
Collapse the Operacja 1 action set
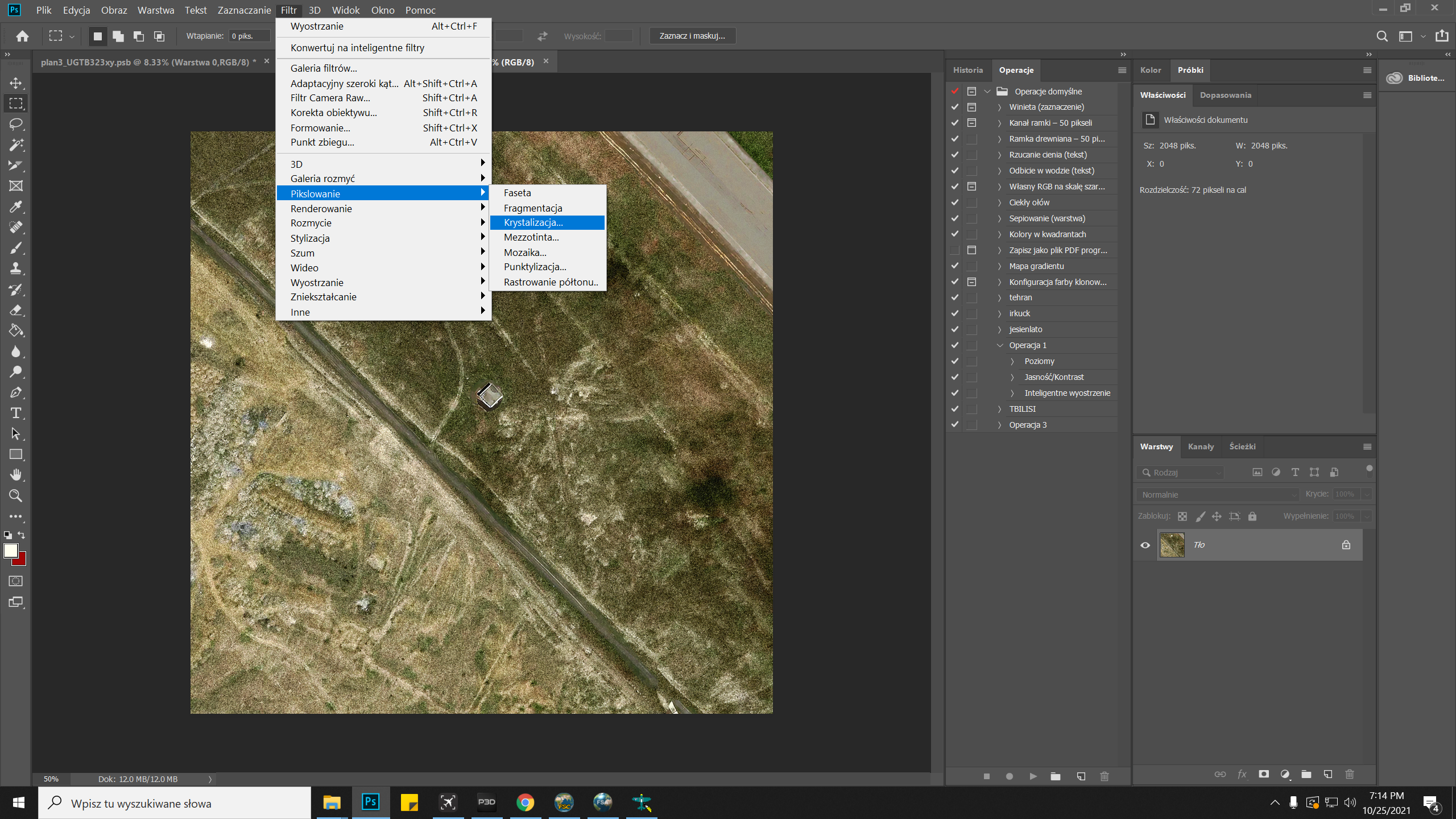pos(1000,345)
